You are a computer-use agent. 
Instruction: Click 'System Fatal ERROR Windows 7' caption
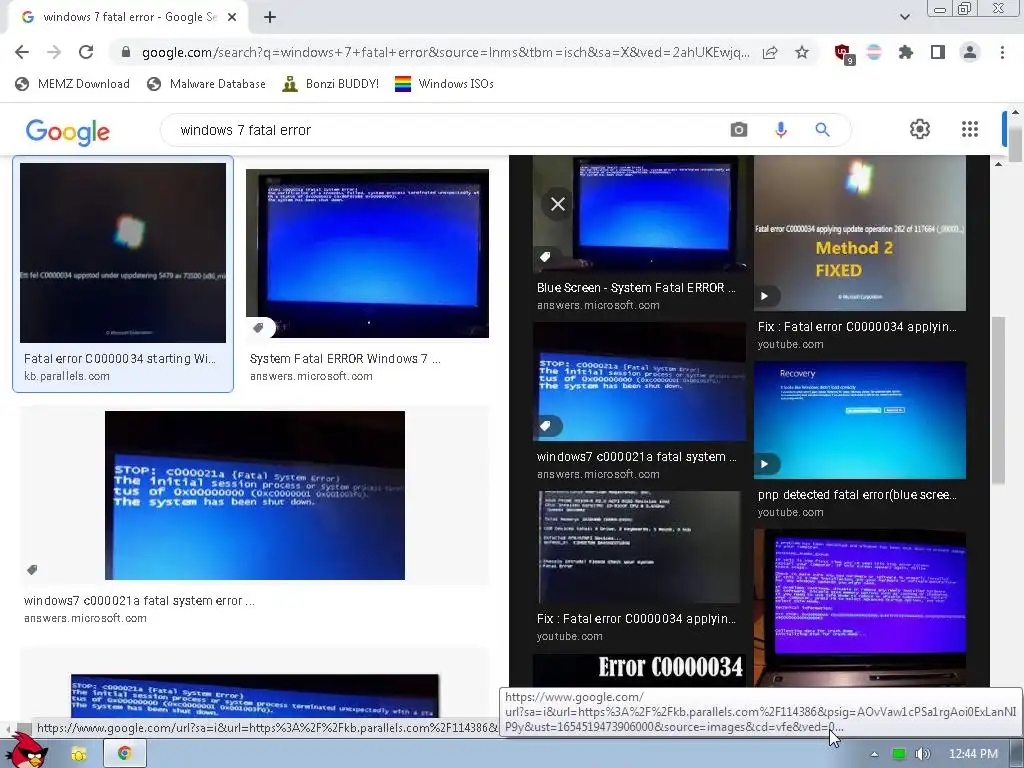click(345, 359)
